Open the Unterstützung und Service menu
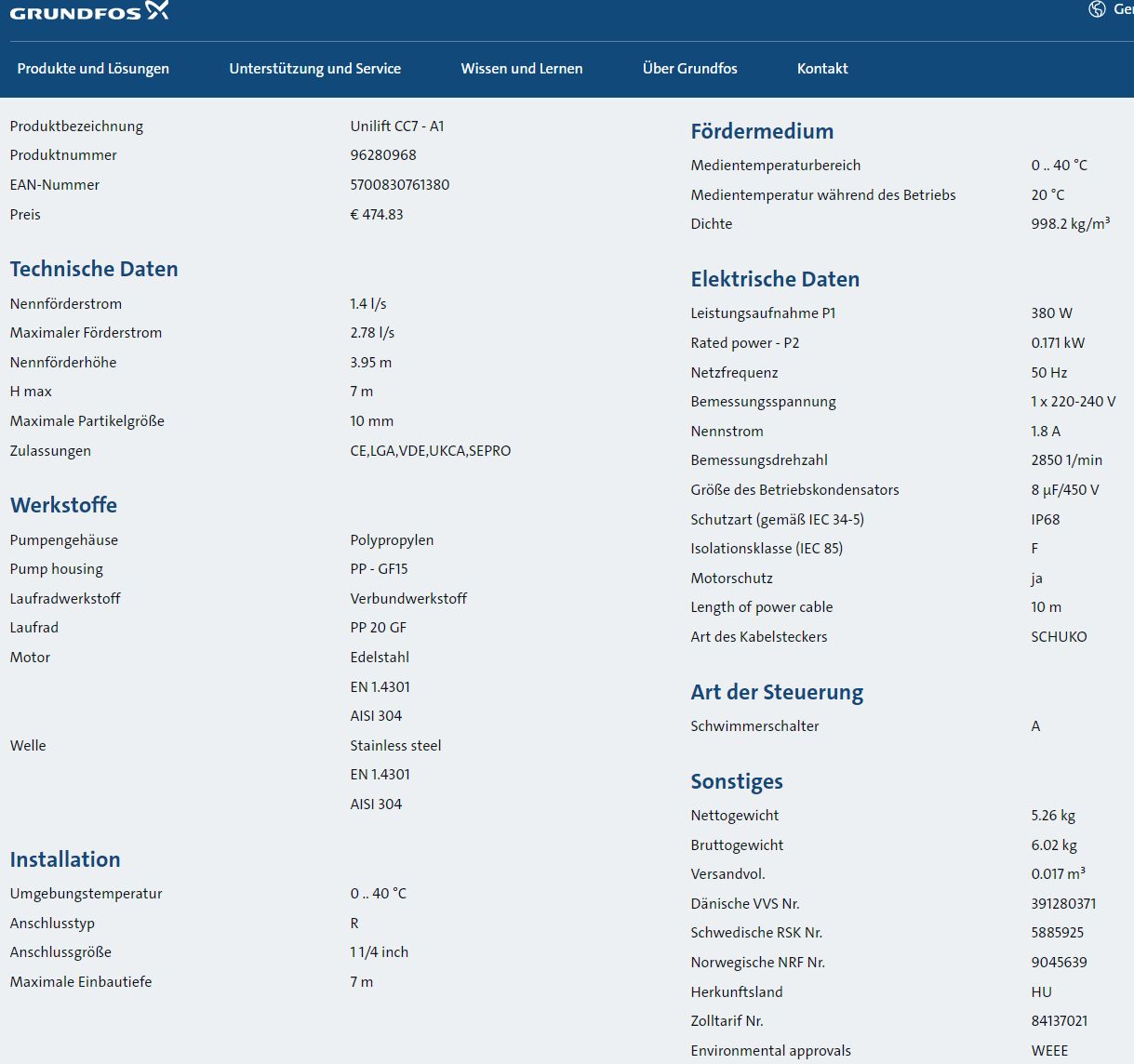The width and height of the screenshot is (1134, 1064). (x=315, y=69)
